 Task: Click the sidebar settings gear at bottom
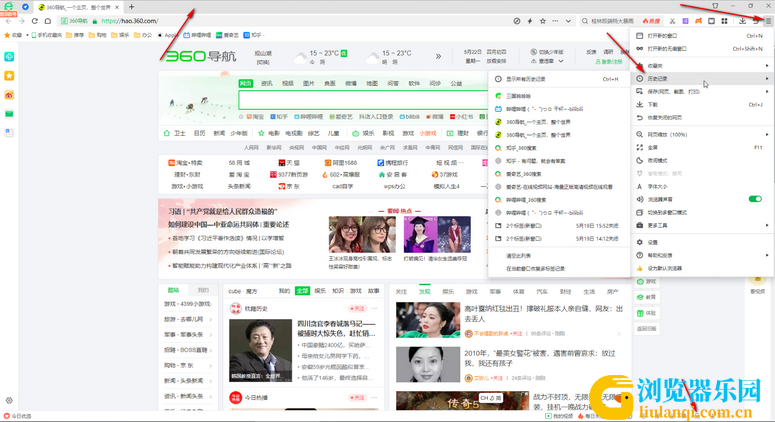(x=9, y=401)
